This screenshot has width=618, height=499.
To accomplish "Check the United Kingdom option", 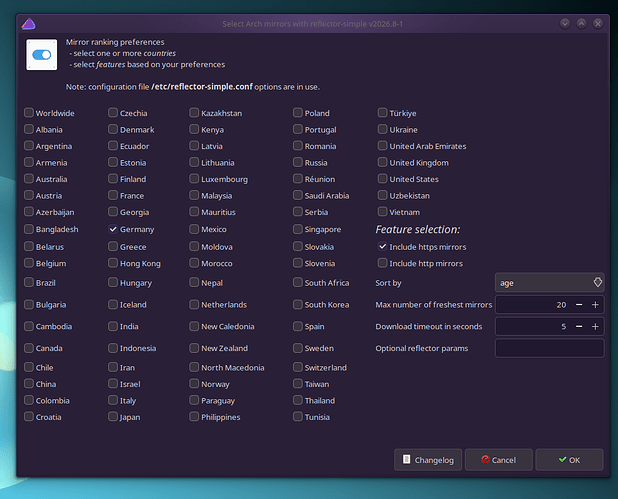I will click(382, 162).
